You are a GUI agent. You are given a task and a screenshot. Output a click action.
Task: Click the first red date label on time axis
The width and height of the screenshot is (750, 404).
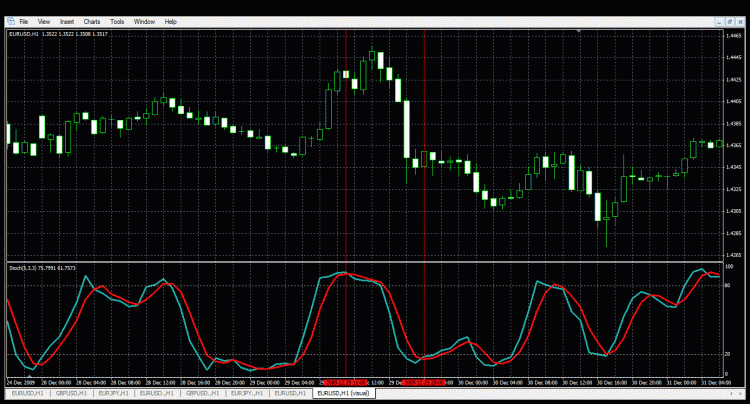(x=346, y=382)
